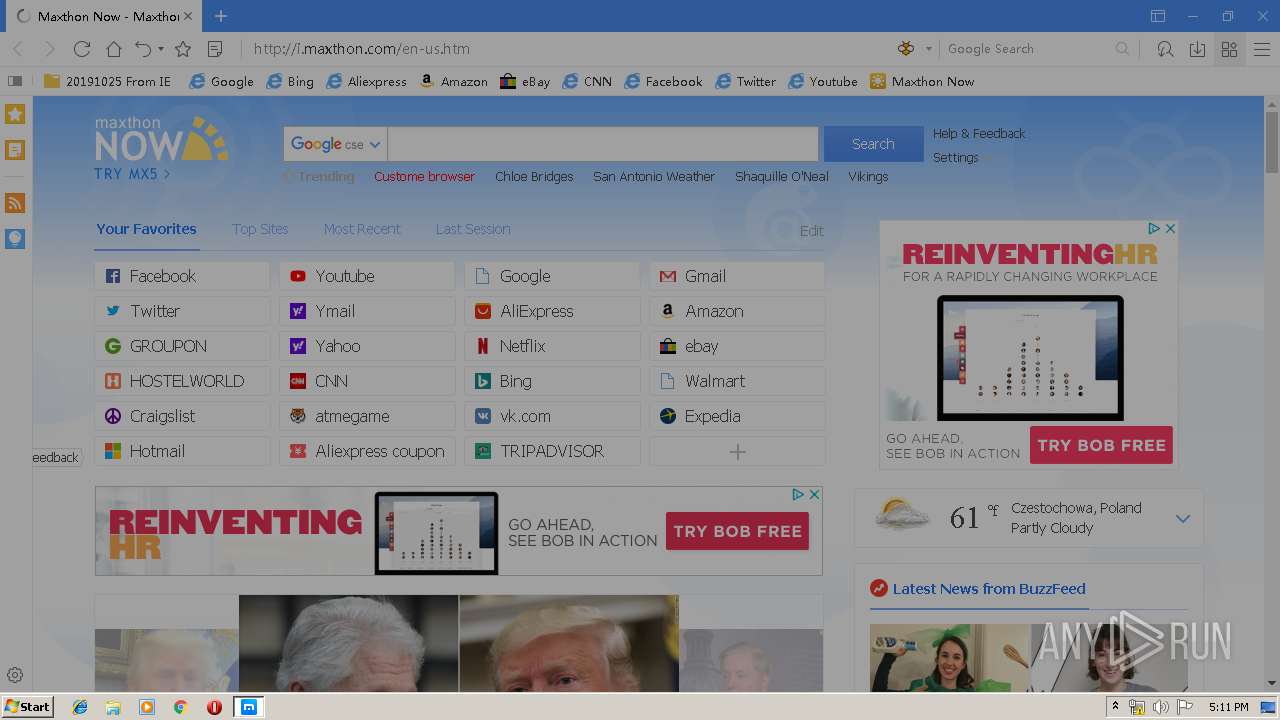Add a new favorite with plus tile
1280x720 pixels.
[737, 451]
